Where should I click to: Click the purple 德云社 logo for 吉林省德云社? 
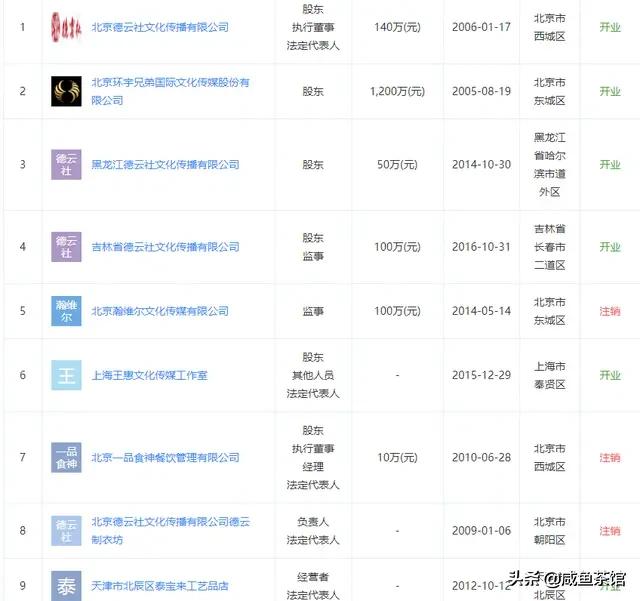tap(66, 247)
